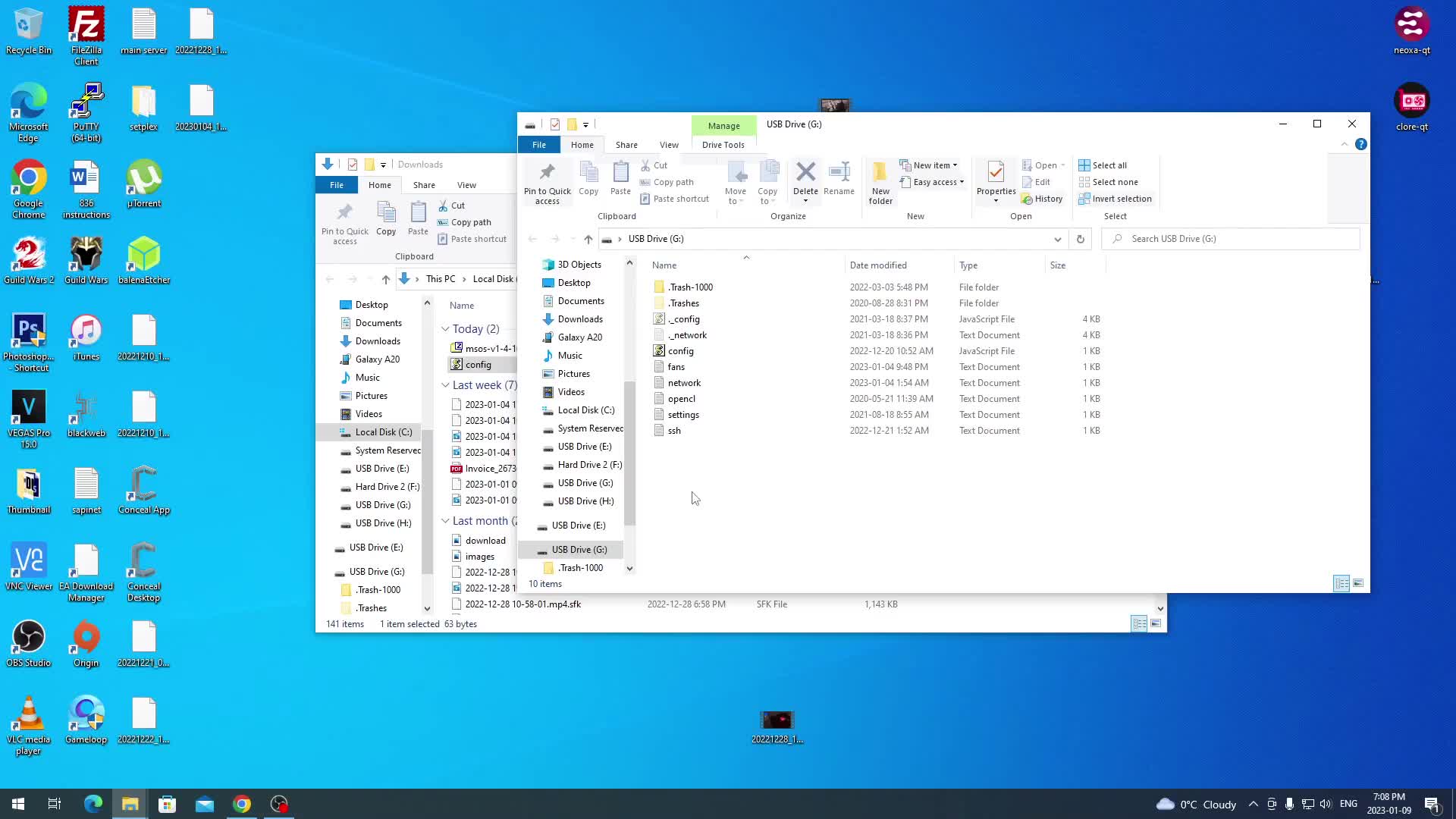
Task: Switch to large thumbnails view in status bar
Action: pos(1358,583)
